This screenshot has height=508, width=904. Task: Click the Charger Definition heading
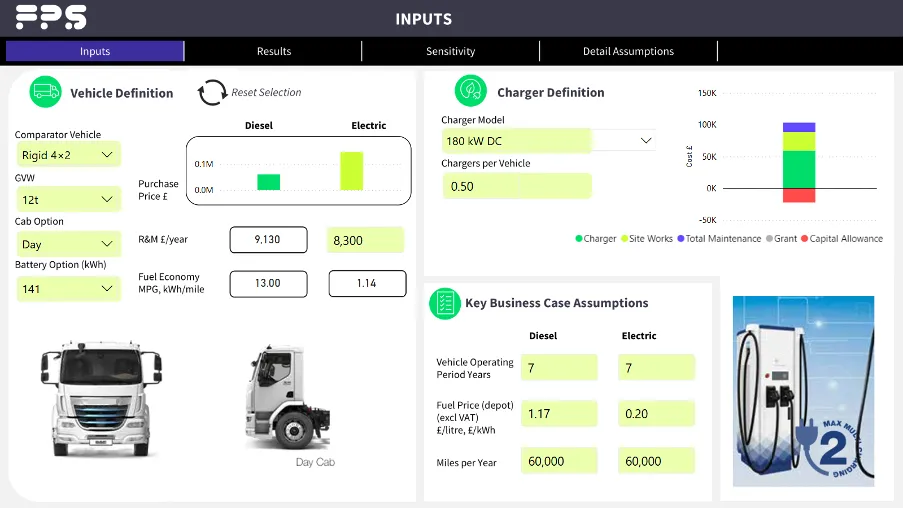point(551,93)
